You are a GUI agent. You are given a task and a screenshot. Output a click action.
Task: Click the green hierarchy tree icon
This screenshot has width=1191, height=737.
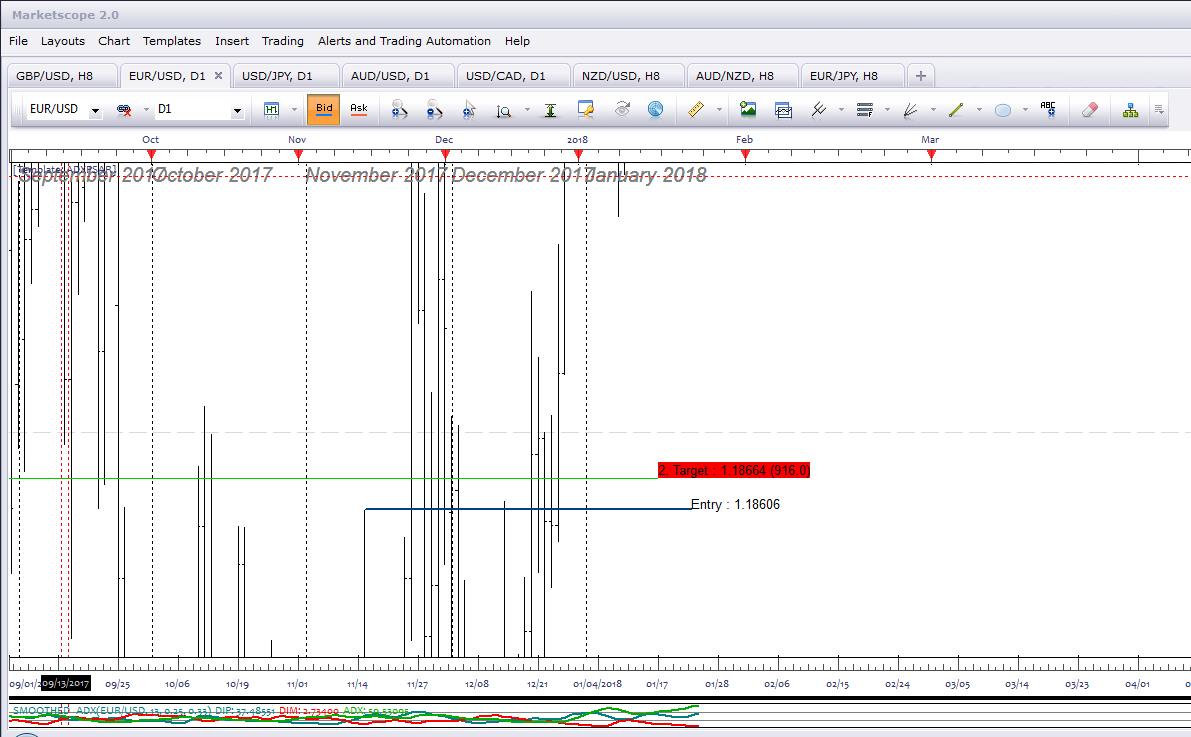1130,110
